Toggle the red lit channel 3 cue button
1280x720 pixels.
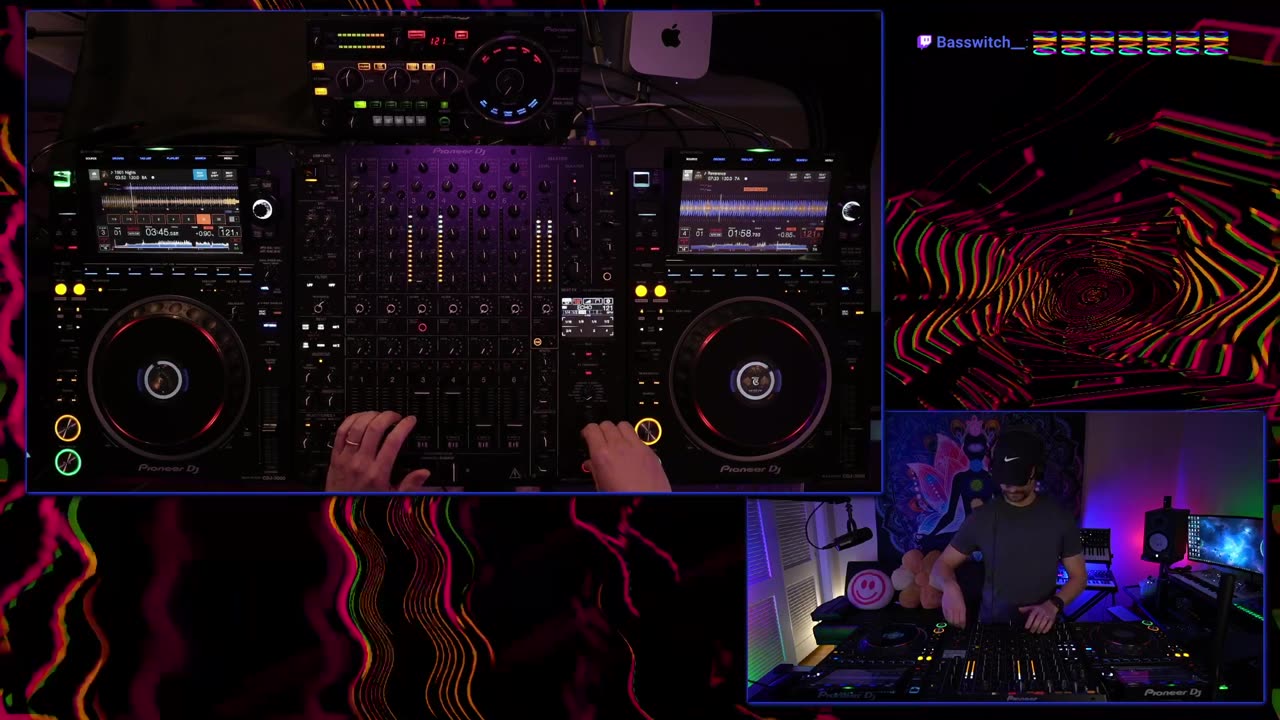click(422, 328)
